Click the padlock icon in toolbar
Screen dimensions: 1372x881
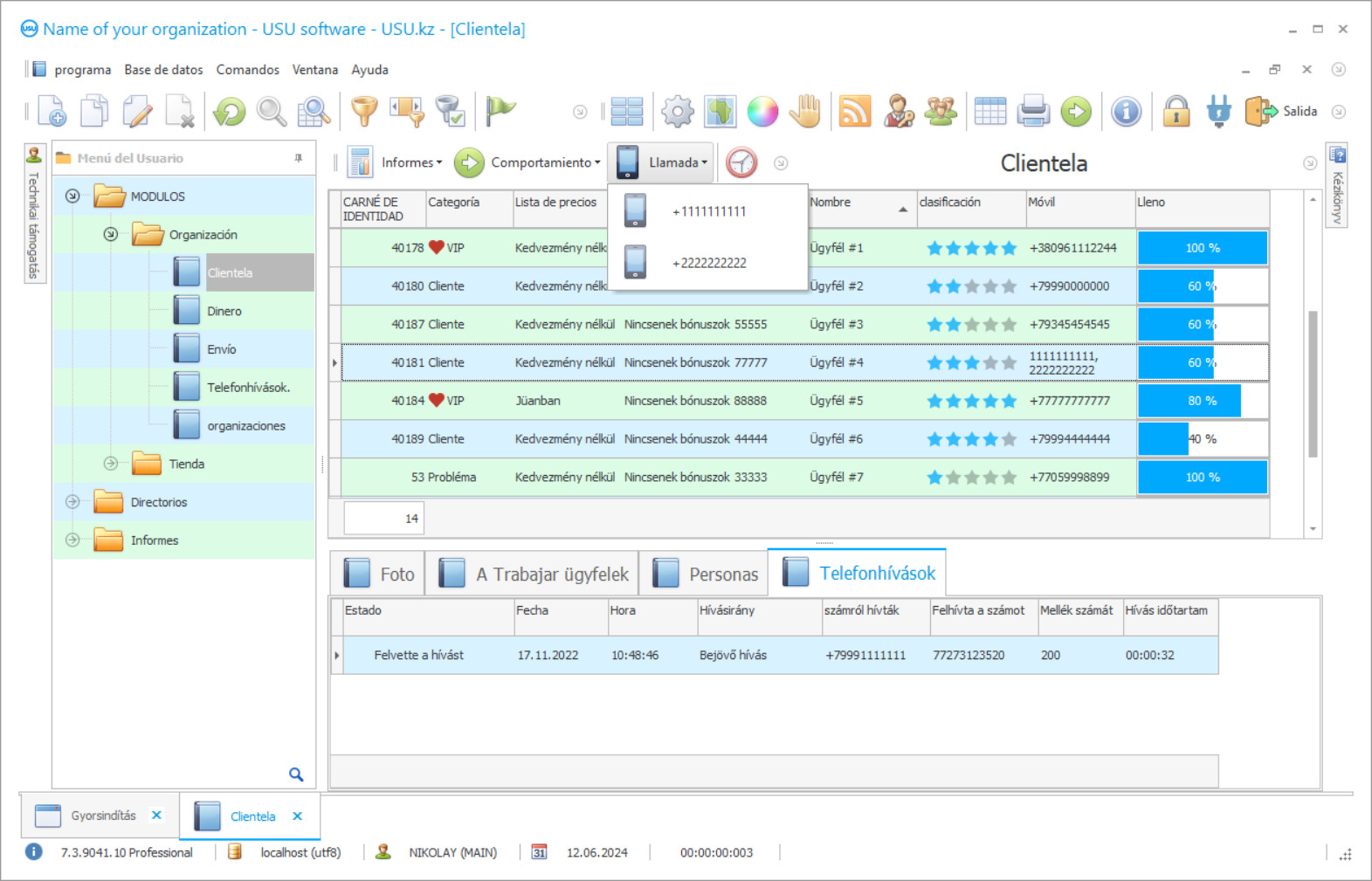tap(1176, 112)
